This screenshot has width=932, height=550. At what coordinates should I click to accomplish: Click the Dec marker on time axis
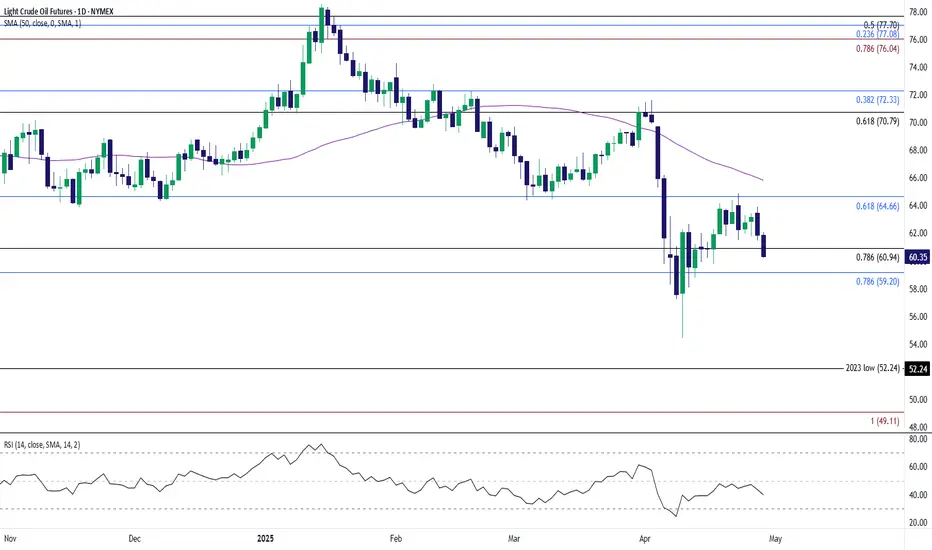pos(135,539)
